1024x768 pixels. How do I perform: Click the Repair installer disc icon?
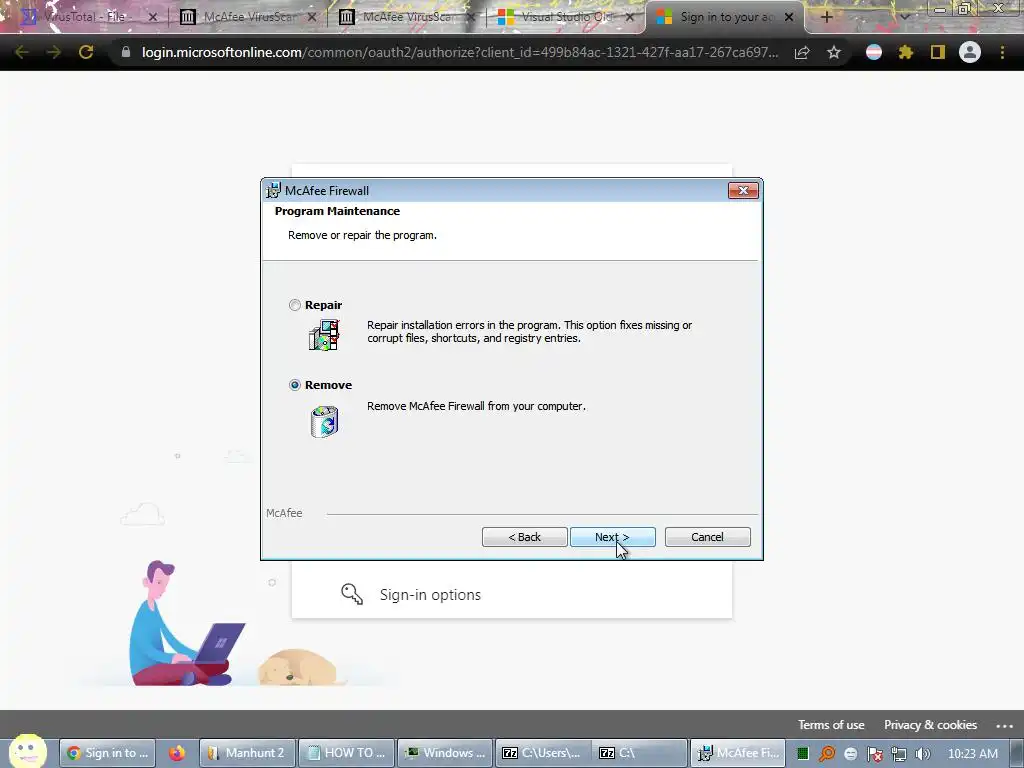click(x=324, y=334)
